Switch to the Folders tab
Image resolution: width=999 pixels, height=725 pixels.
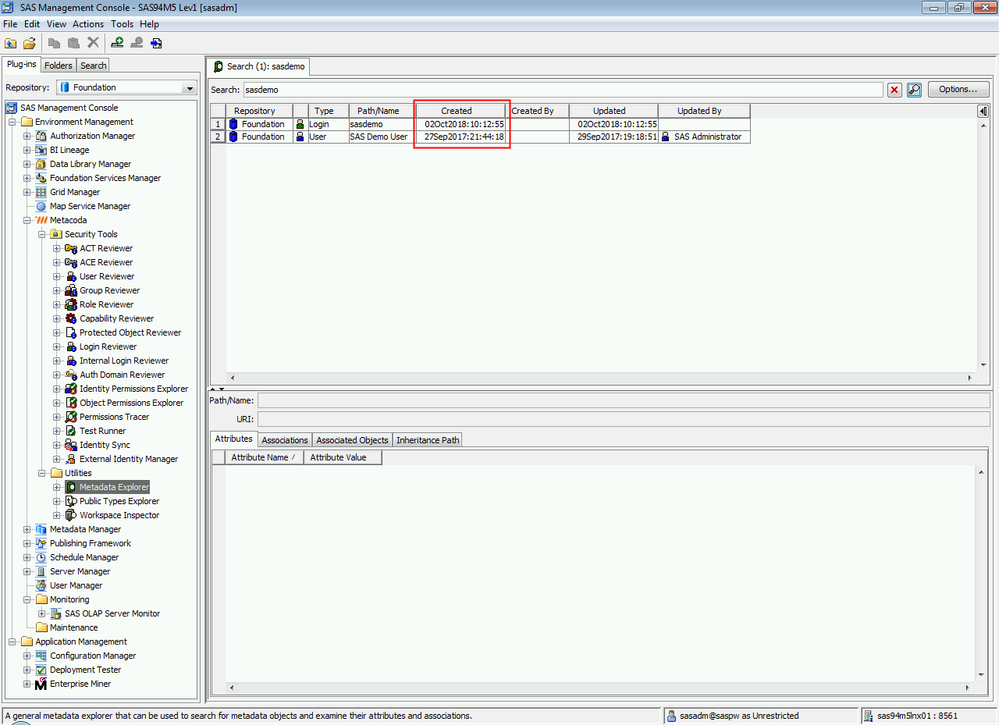coord(58,65)
